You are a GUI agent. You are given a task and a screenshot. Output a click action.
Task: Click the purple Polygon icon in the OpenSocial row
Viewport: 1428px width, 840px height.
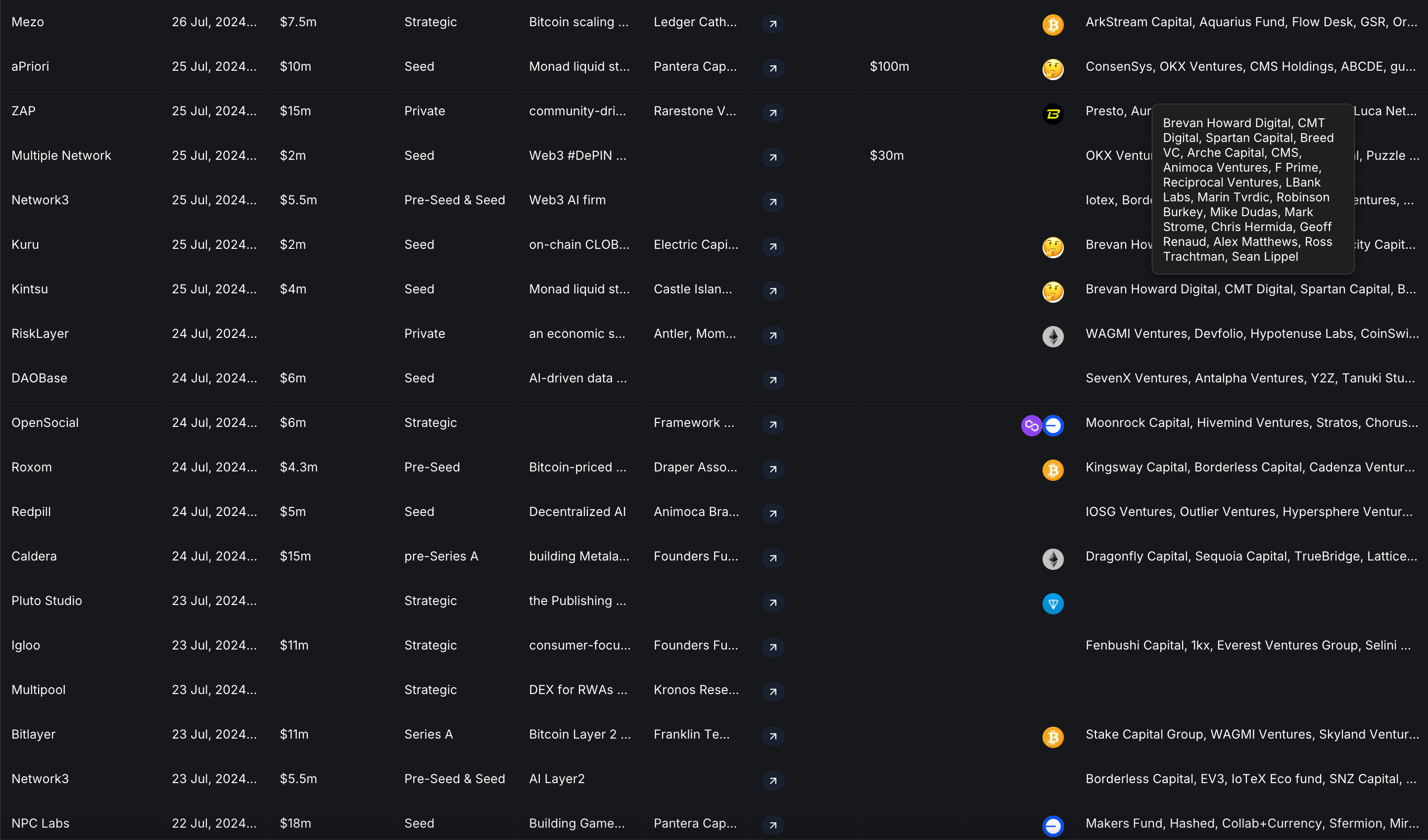tap(1031, 425)
